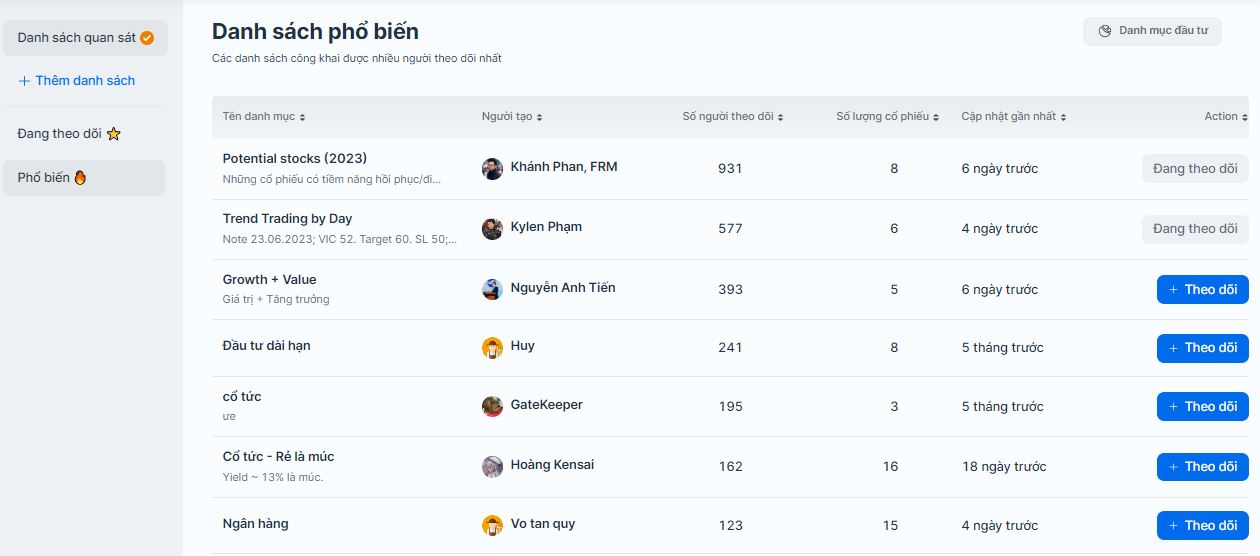This screenshot has height=556, width=1260.
Task: Open Danh mục đầu tư button
Action: (1152, 31)
